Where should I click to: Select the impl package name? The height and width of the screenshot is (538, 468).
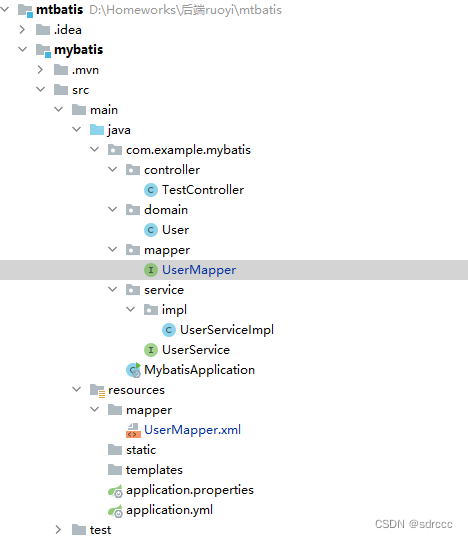[x=174, y=310]
